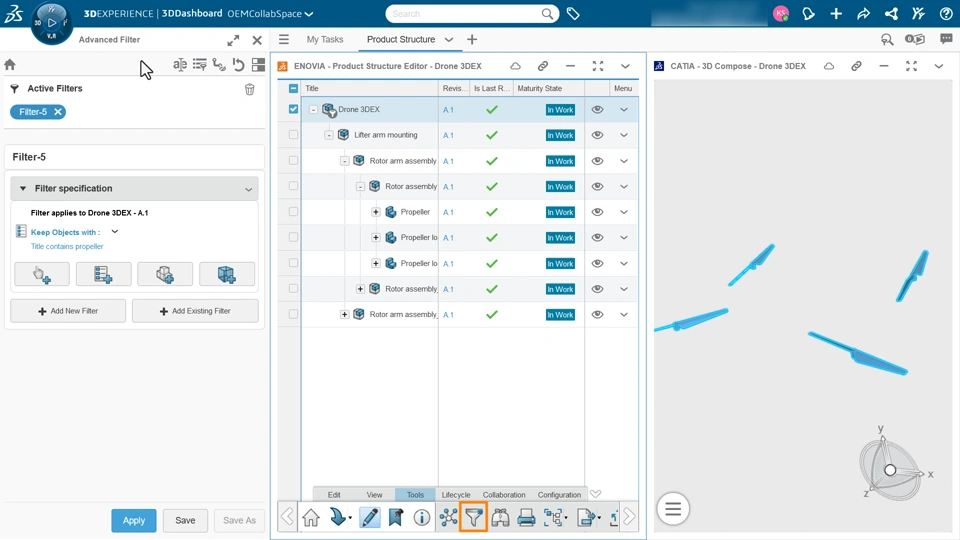Image resolution: width=960 pixels, height=540 pixels.
Task: Collapse the Filter specification section
Action: click(23, 189)
